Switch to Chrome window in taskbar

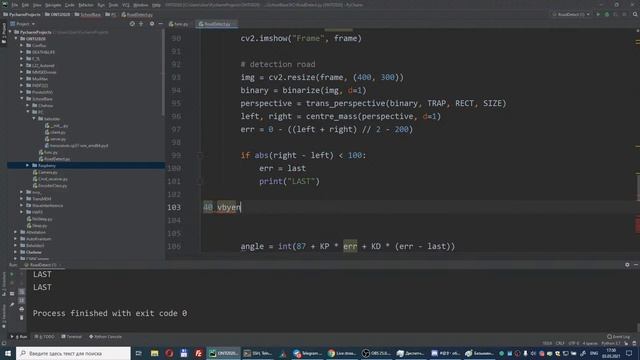click(342, 353)
